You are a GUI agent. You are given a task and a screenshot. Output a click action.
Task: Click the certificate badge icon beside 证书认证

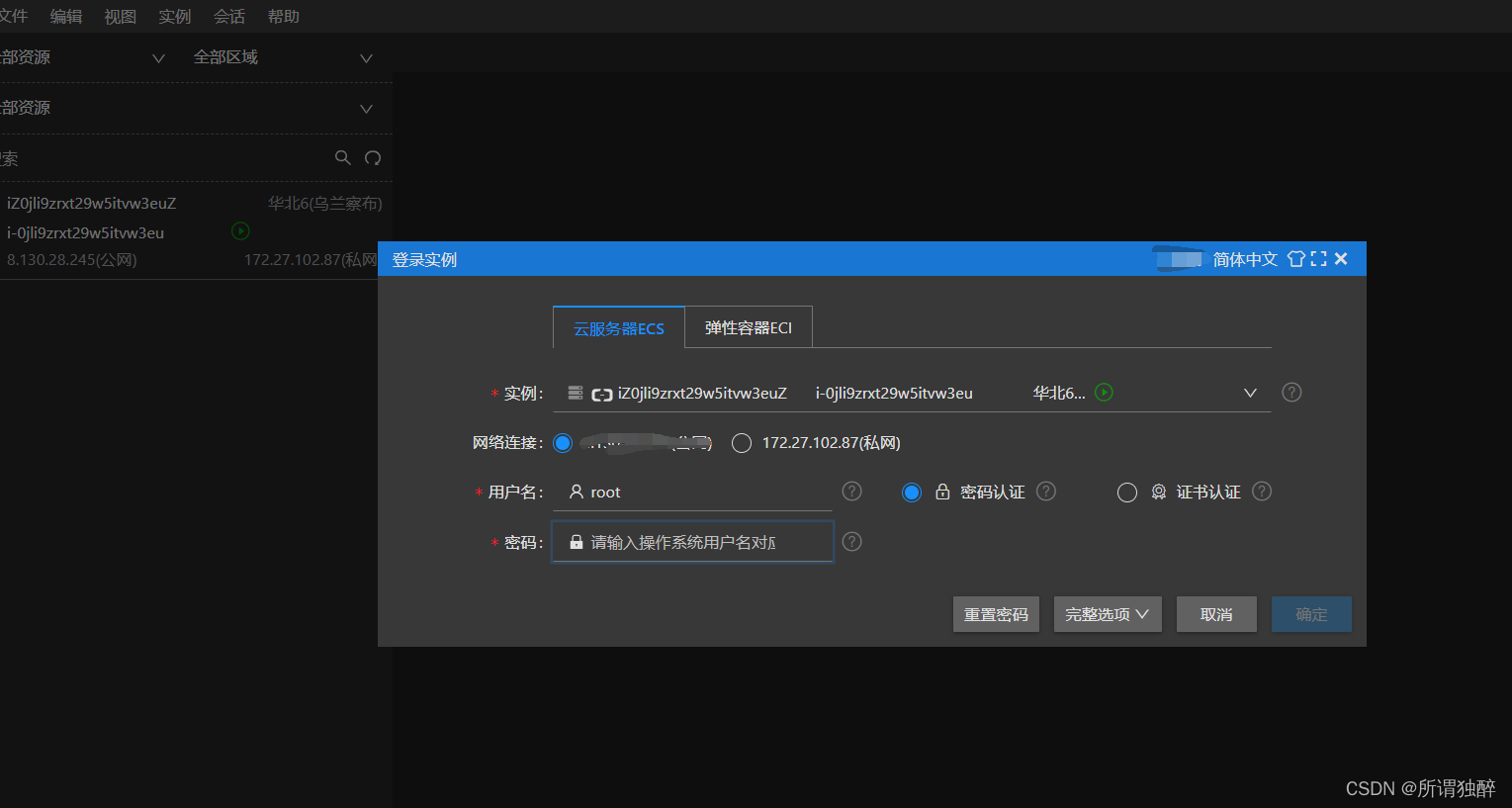click(x=1159, y=492)
